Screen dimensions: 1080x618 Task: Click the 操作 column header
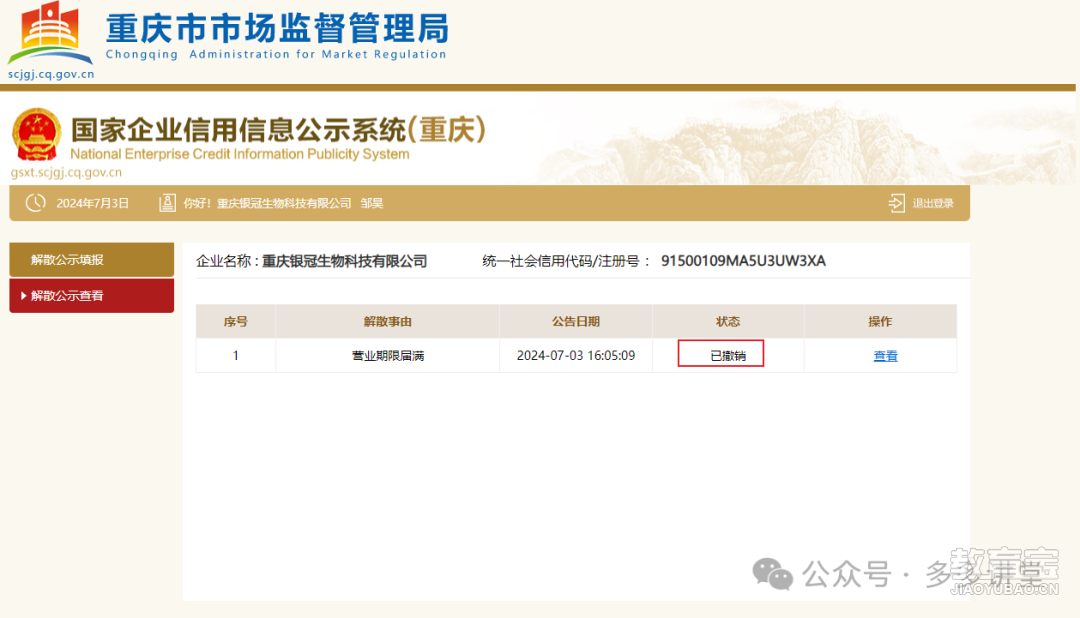(880, 322)
